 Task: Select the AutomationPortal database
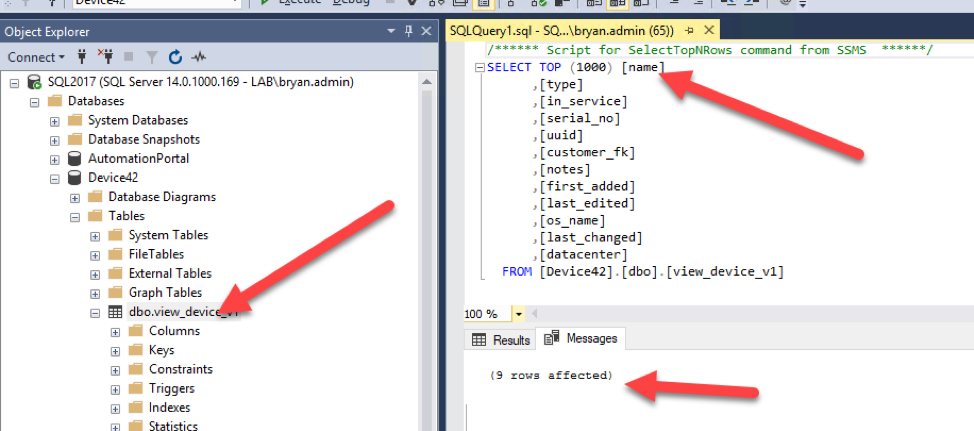click(x=138, y=158)
